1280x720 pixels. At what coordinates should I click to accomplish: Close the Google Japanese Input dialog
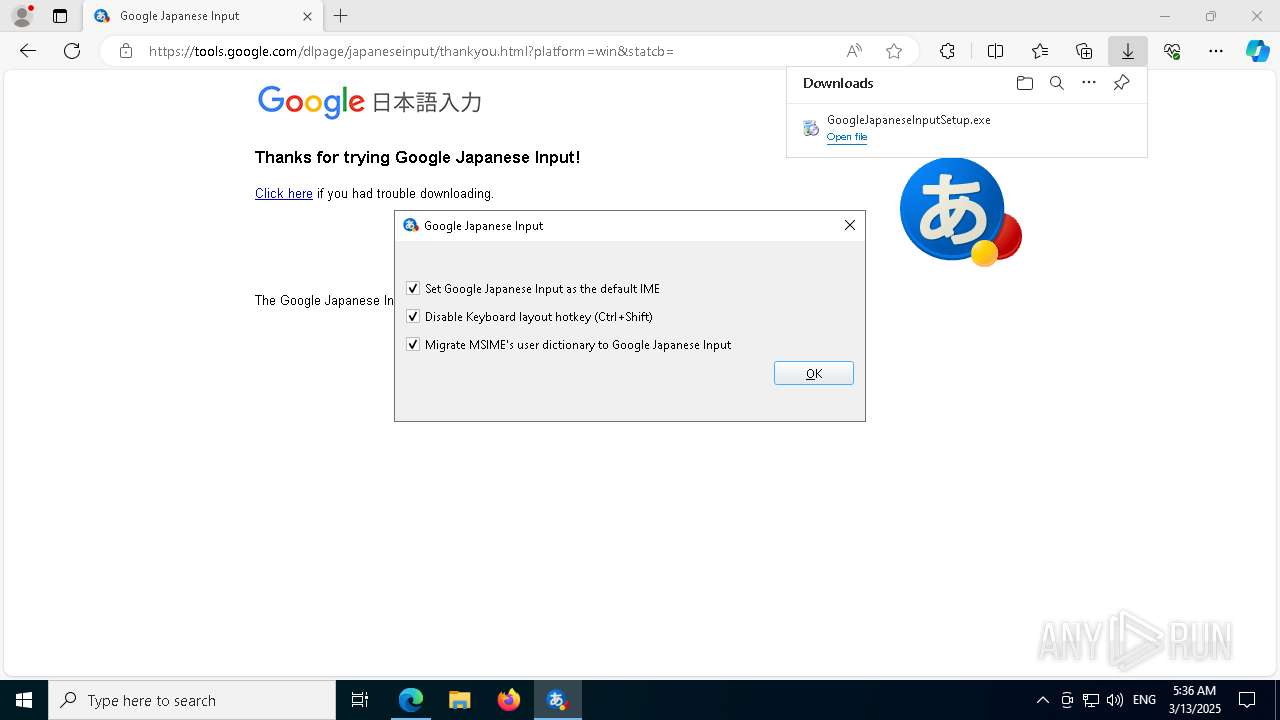pos(850,225)
